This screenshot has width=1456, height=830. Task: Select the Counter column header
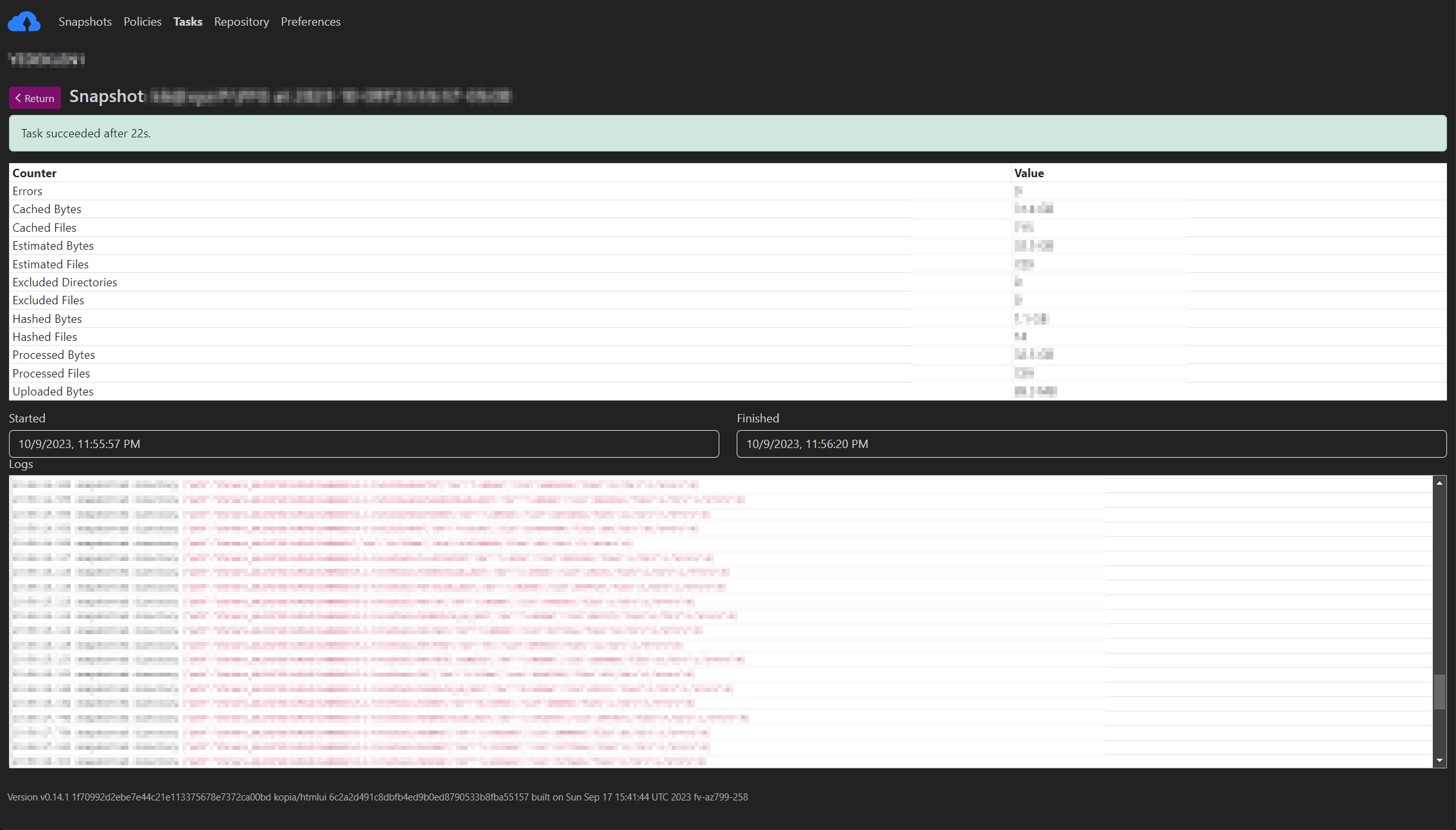34,173
